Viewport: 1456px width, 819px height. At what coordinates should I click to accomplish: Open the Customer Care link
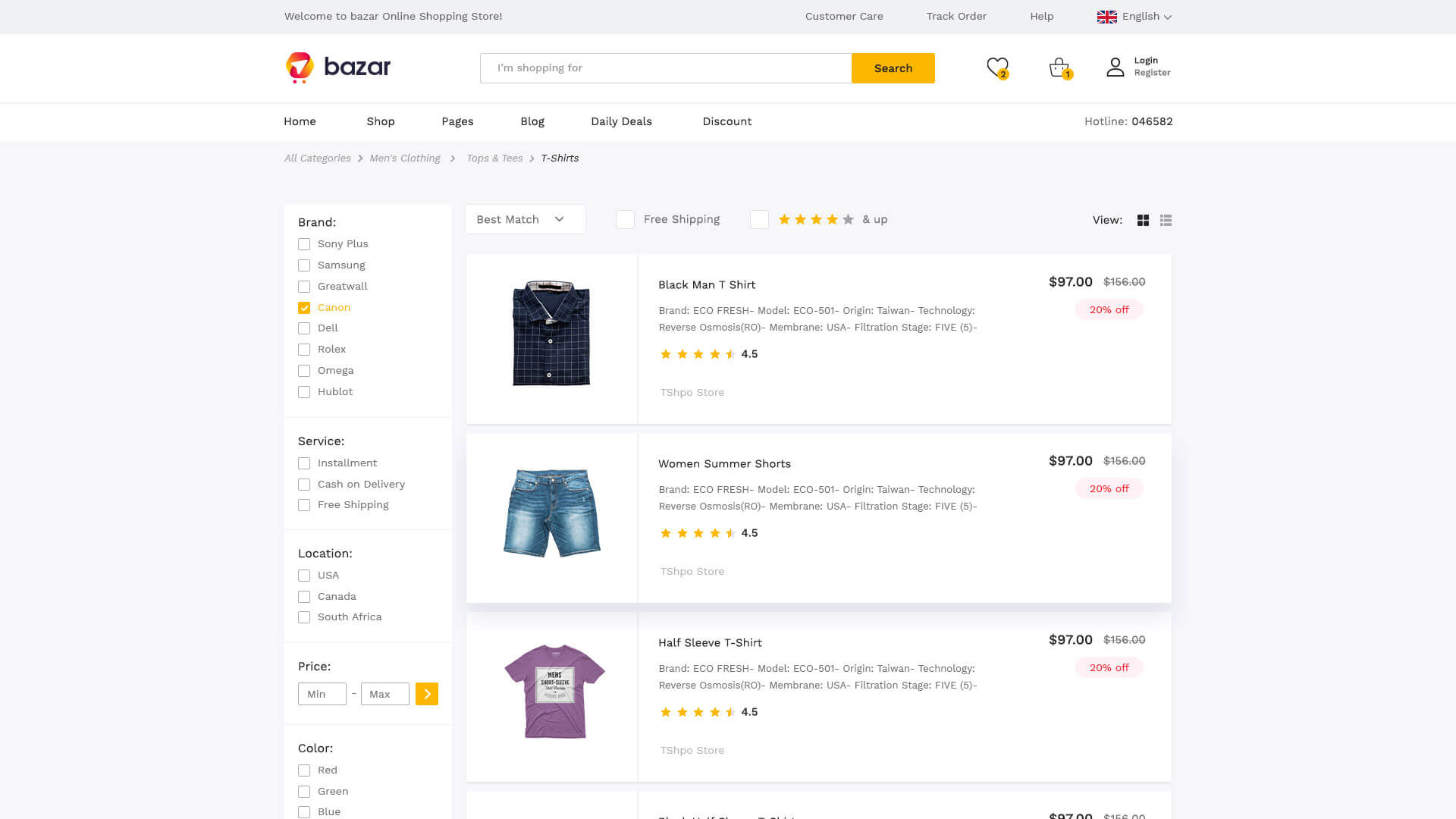click(x=844, y=17)
